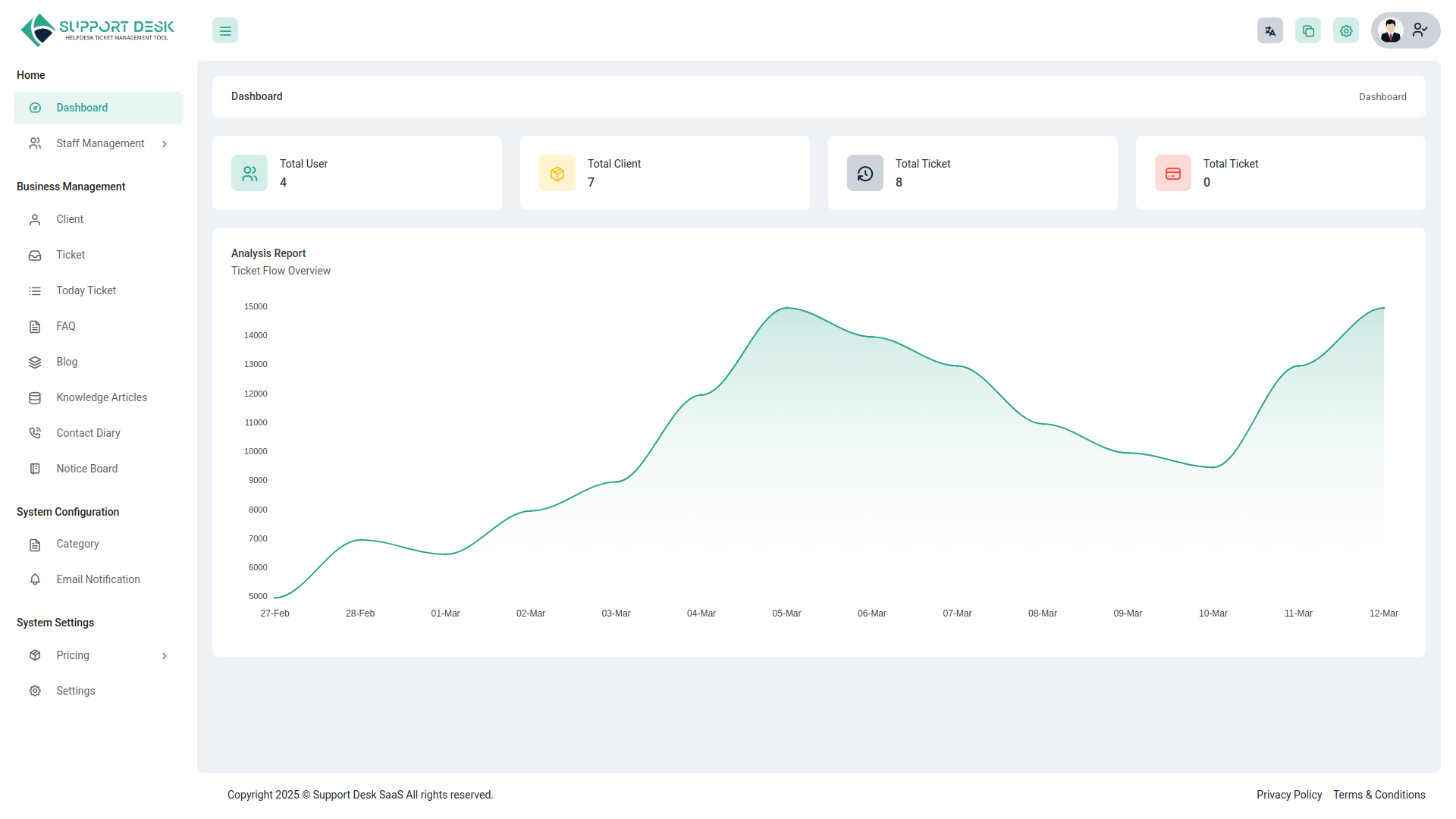The height and width of the screenshot is (819, 1456).
Task: Open the Privacy Policy link
Action: (x=1288, y=795)
